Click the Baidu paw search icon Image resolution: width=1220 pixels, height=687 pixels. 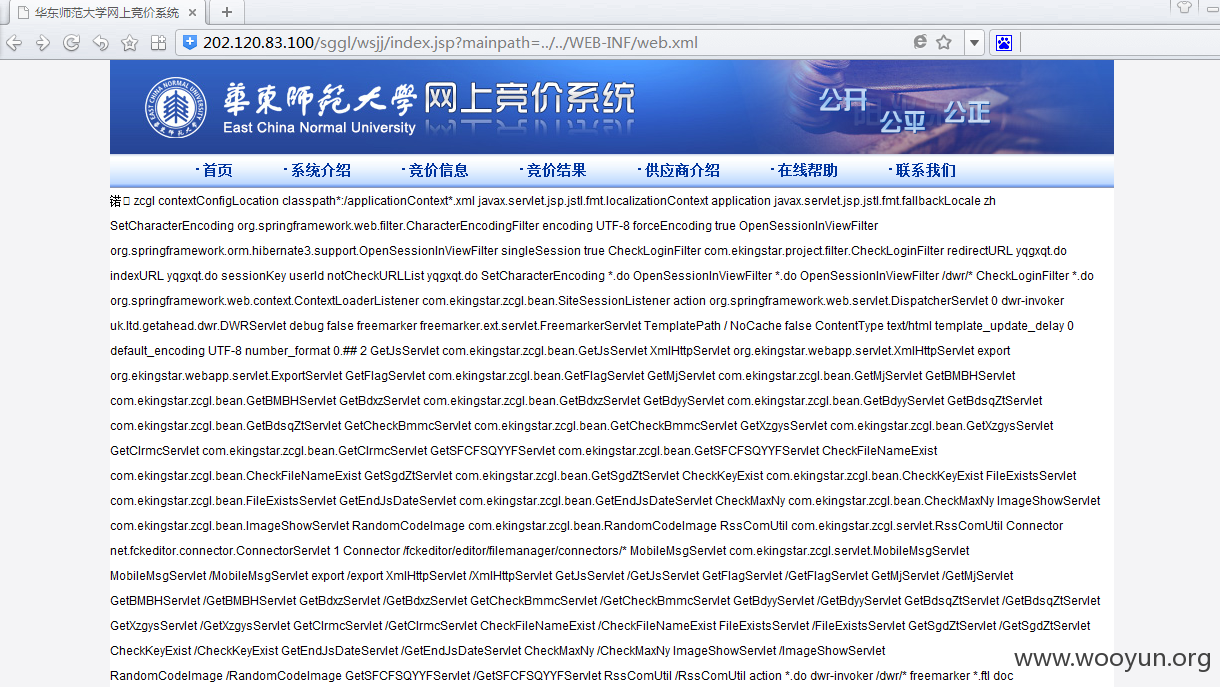(1004, 43)
